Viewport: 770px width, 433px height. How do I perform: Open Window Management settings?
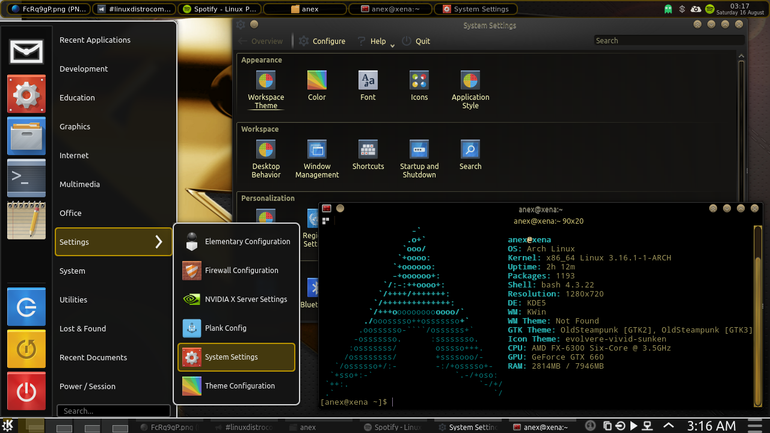click(x=317, y=159)
